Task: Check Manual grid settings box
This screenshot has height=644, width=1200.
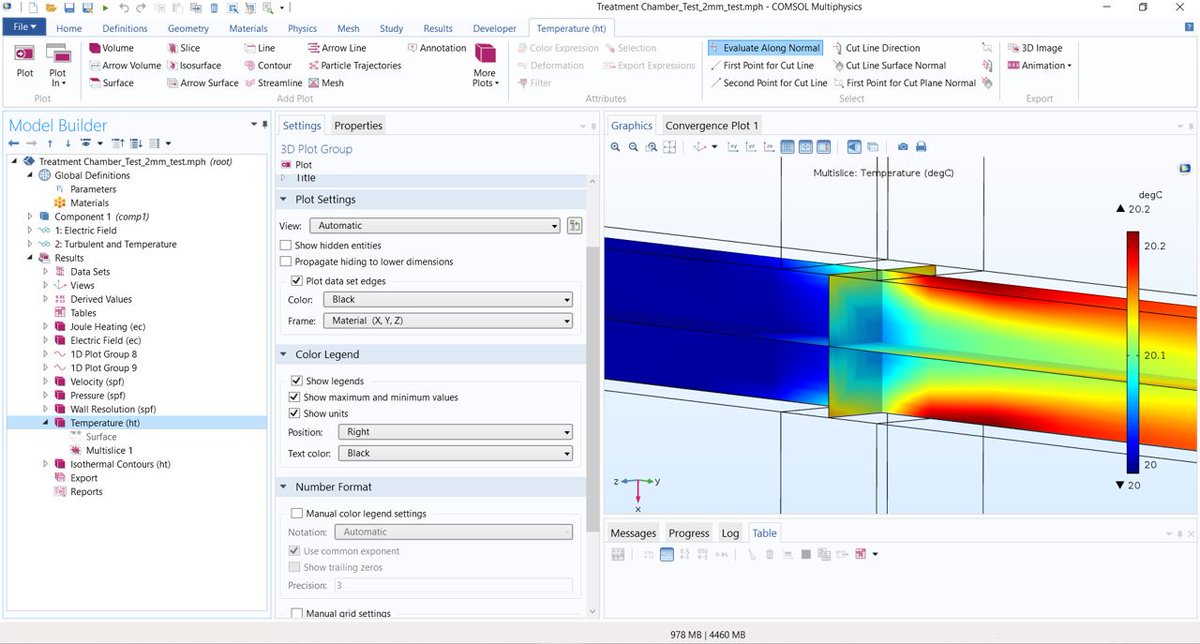Action: (x=296, y=613)
